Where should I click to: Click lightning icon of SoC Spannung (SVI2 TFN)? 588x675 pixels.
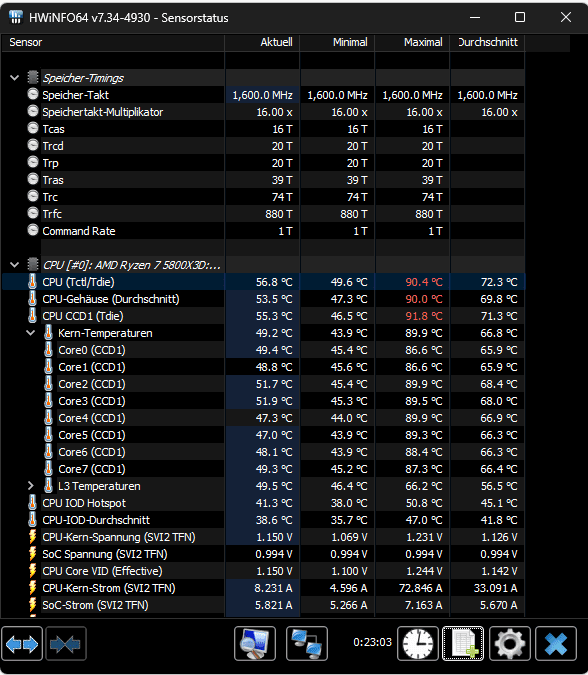click(x=32, y=554)
